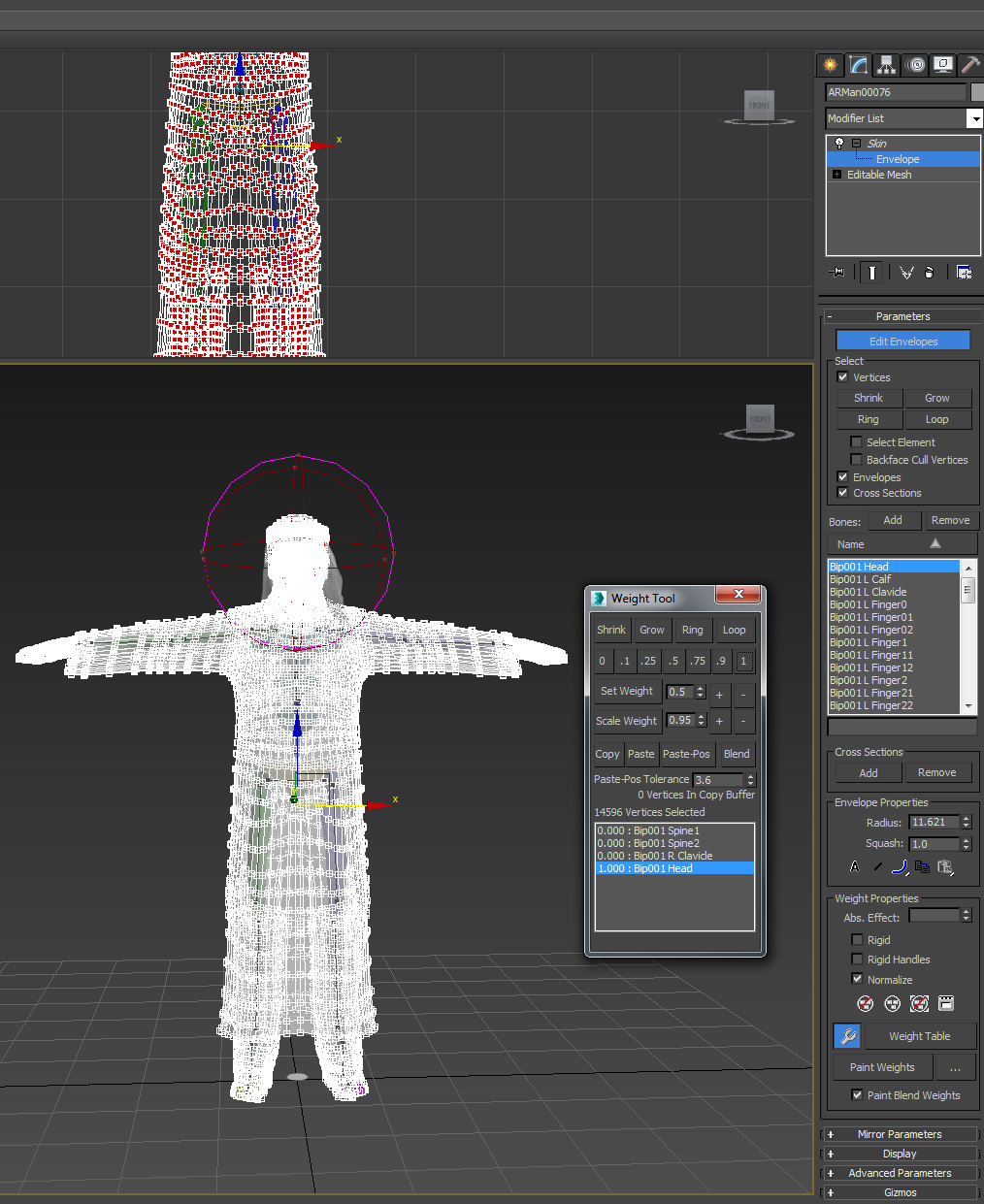Image resolution: width=984 pixels, height=1204 pixels.
Task: Select the Pin Stack icon below modifier stack
Action: coord(836,272)
